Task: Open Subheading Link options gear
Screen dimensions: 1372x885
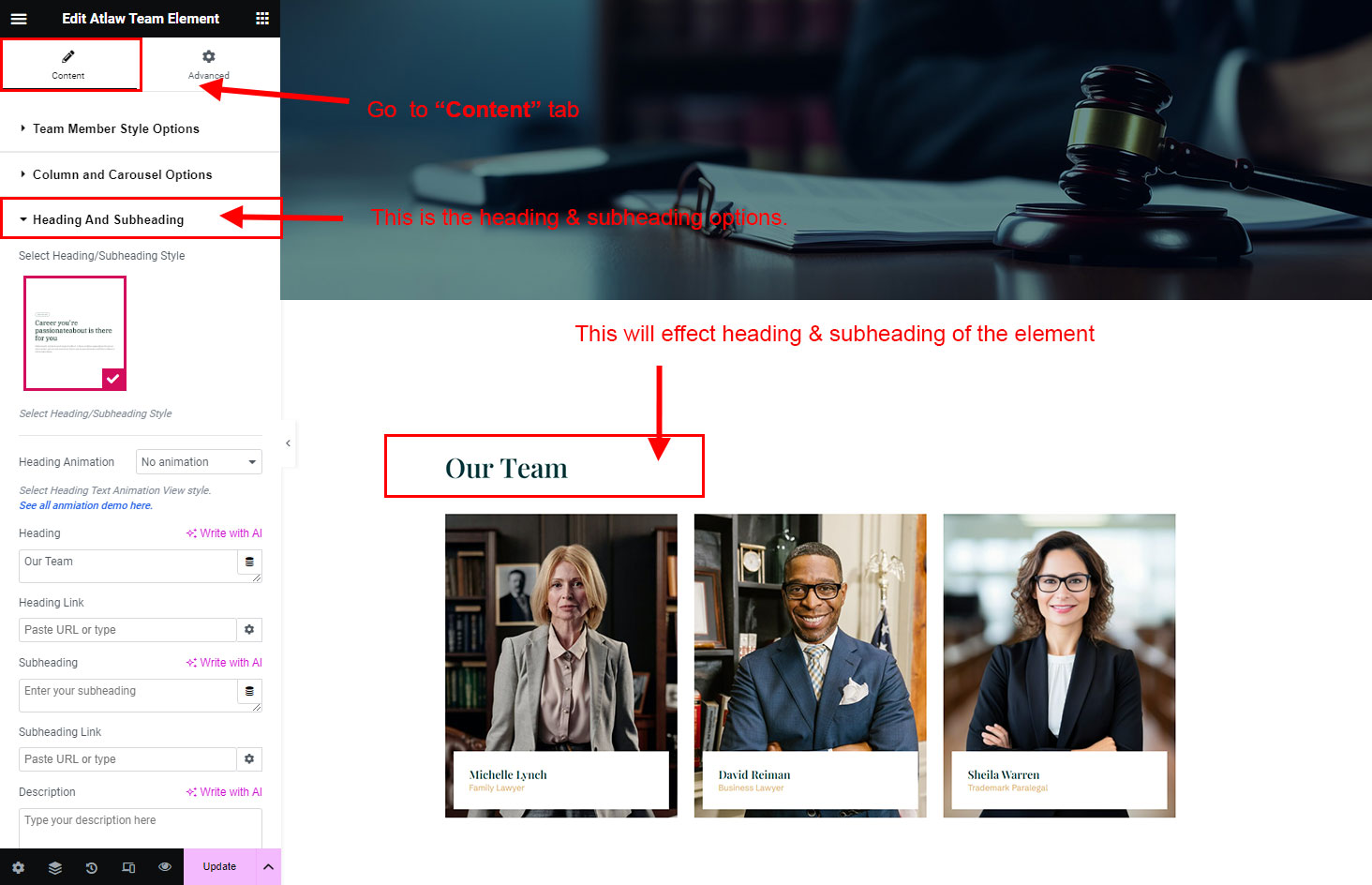Action: [x=249, y=759]
